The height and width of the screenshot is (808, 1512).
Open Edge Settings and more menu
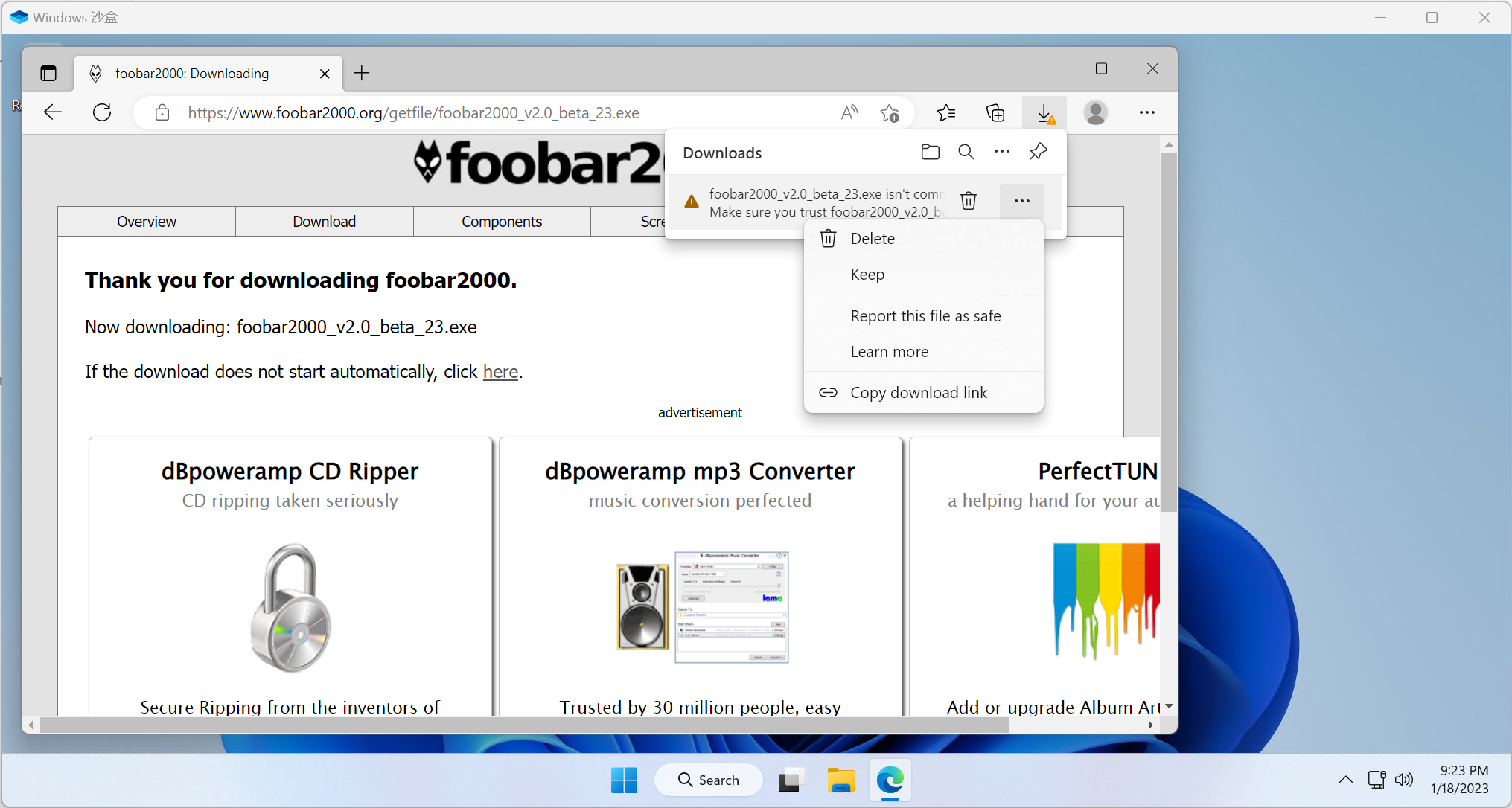(x=1146, y=113)
